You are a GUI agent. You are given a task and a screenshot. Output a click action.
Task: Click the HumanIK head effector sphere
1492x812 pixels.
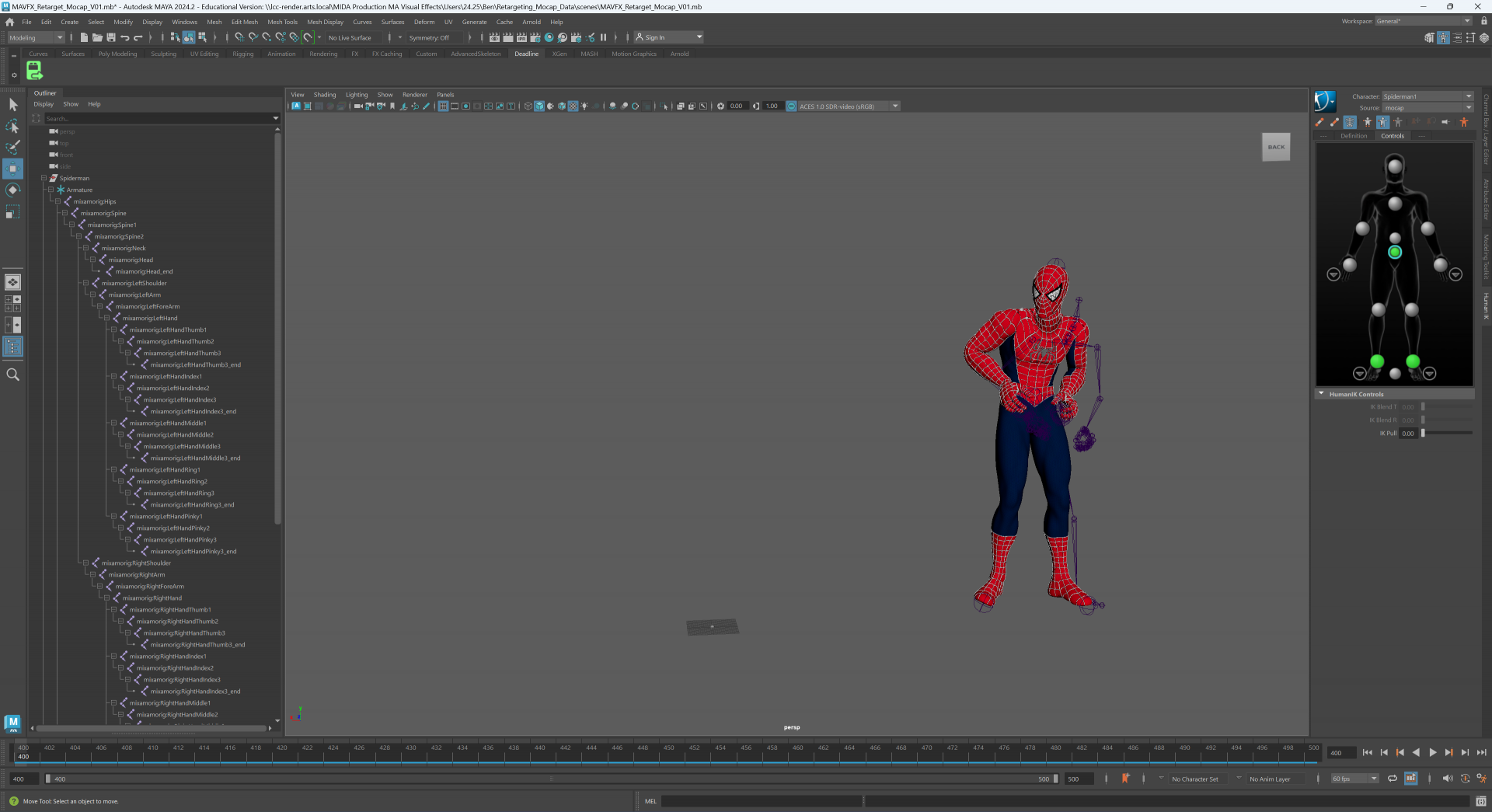[1395, 166]
